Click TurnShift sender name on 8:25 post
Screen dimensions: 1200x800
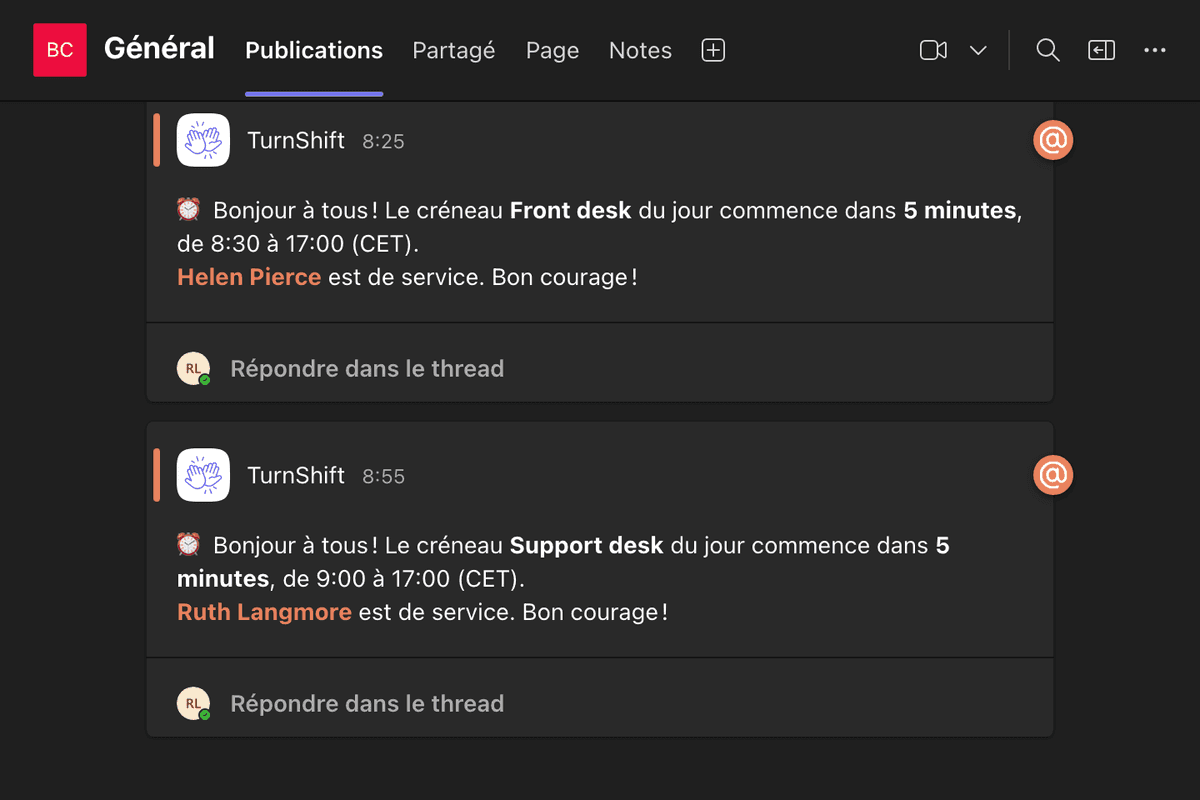pyautogui.click(x=296, y=141)
